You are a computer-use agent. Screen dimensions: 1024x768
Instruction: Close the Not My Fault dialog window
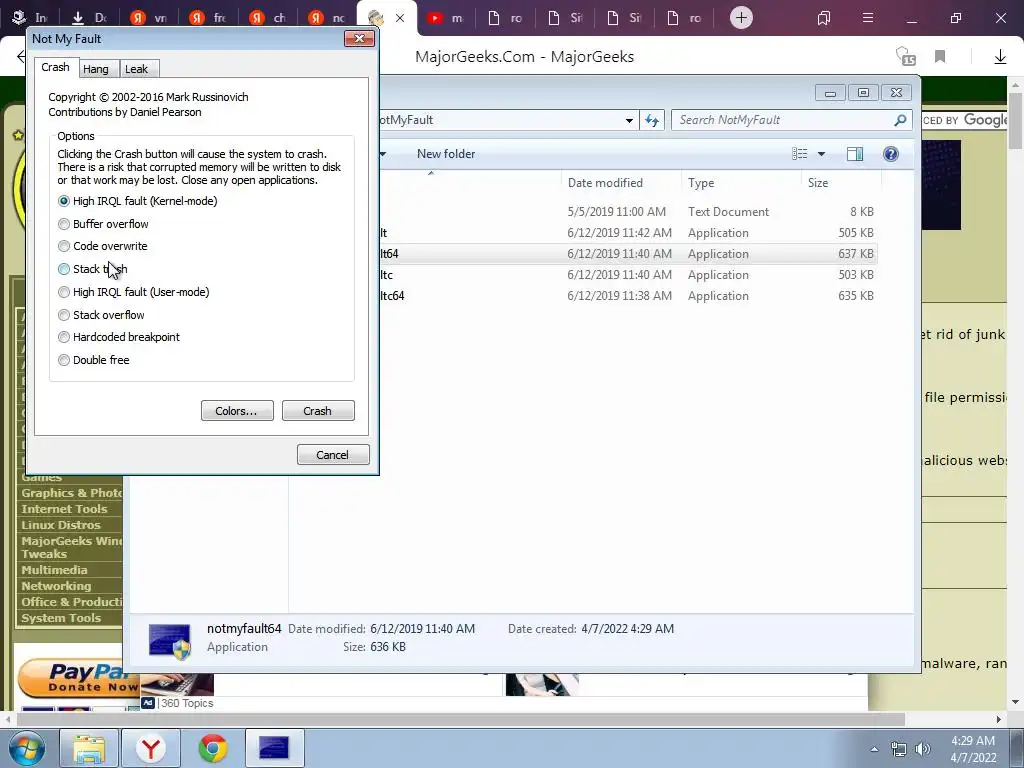pos(359,39)
